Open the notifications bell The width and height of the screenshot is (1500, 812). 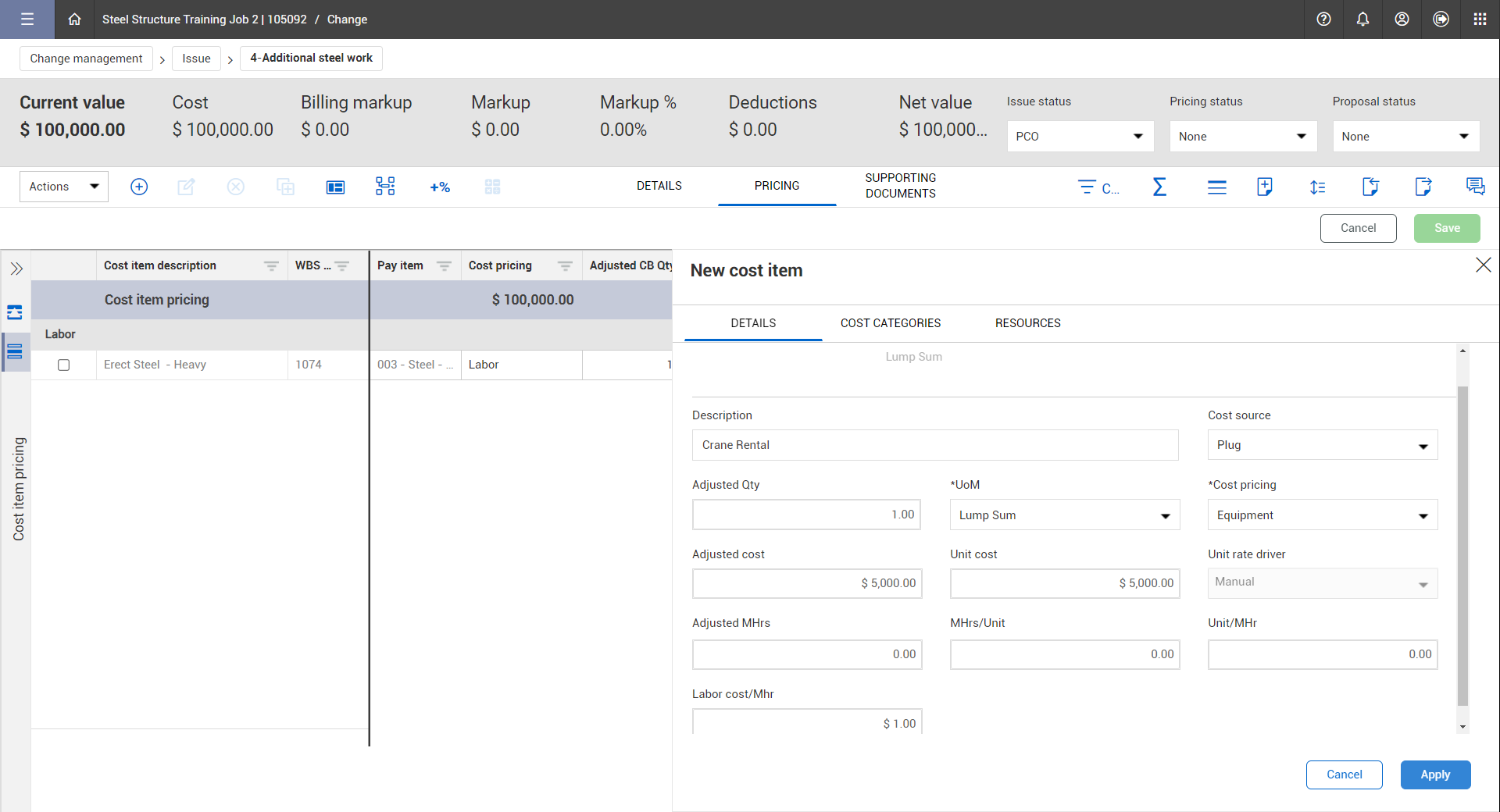coord(1362,20)
